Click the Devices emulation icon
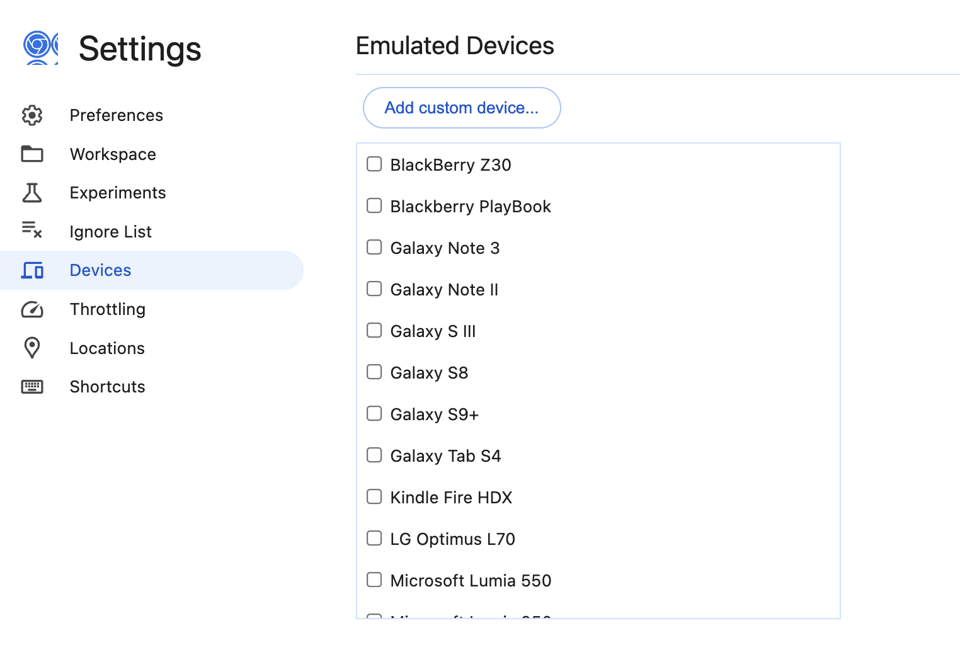 click(x=32, y=270)
